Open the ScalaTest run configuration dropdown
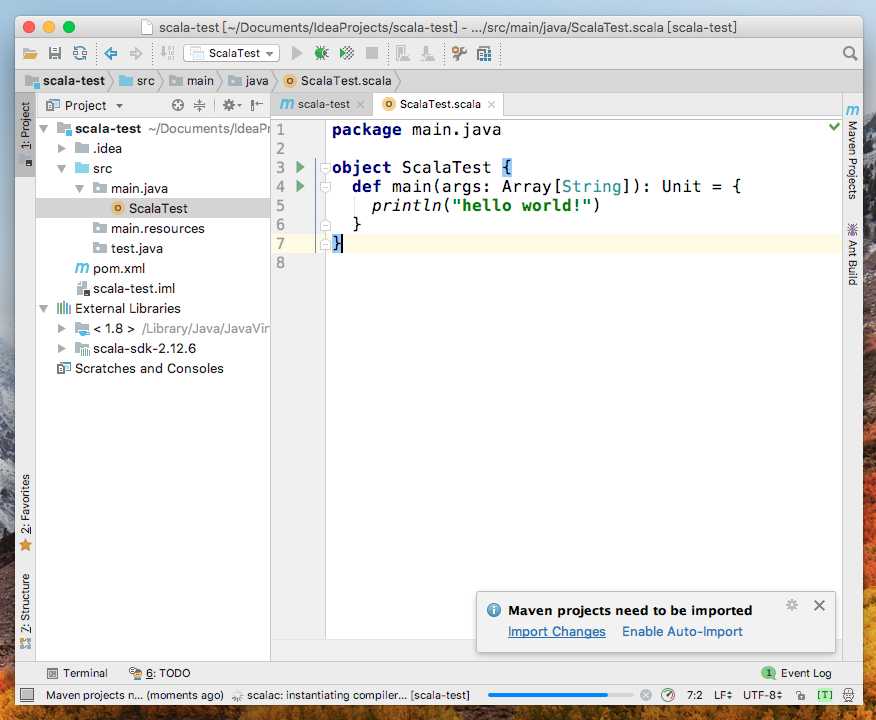Image resolution: width=876 pixels, height=720 pixels. pyautogui.click(x=231, y=54)
